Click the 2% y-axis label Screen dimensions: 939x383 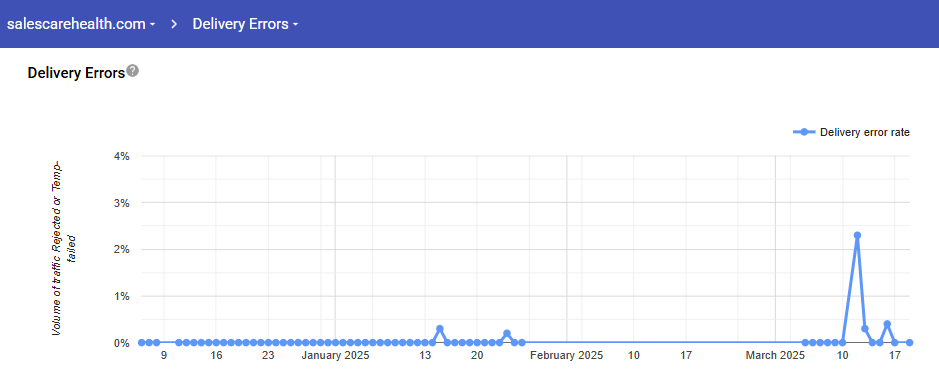(122, 250)
